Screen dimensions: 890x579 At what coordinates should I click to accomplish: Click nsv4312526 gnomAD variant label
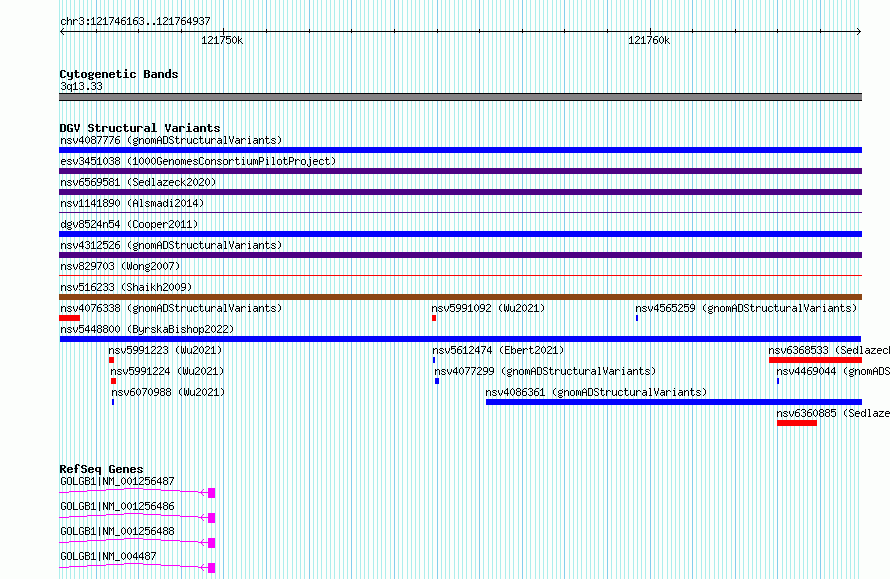coord(171,245)
